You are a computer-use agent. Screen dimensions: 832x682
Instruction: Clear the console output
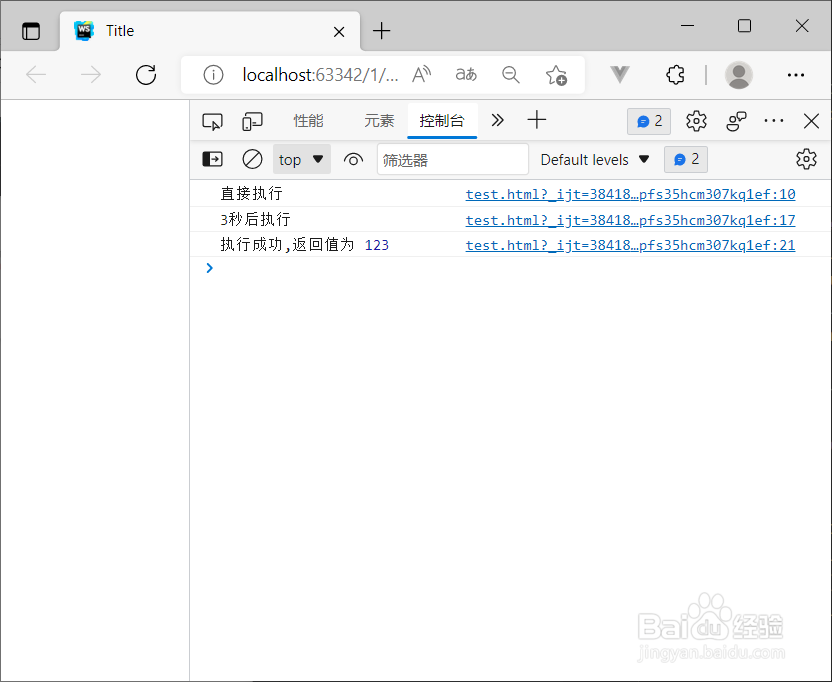252,158
